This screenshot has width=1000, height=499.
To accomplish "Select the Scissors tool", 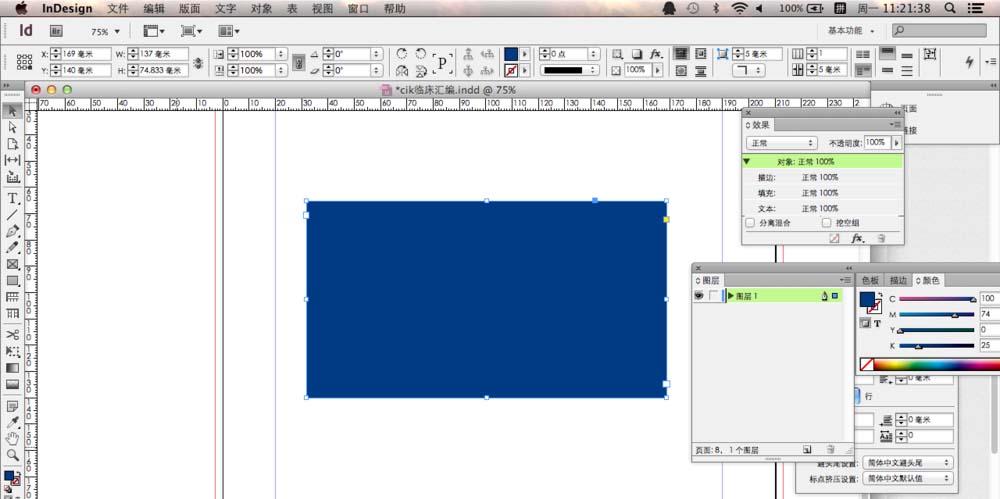I will click(x=13, y=334).
